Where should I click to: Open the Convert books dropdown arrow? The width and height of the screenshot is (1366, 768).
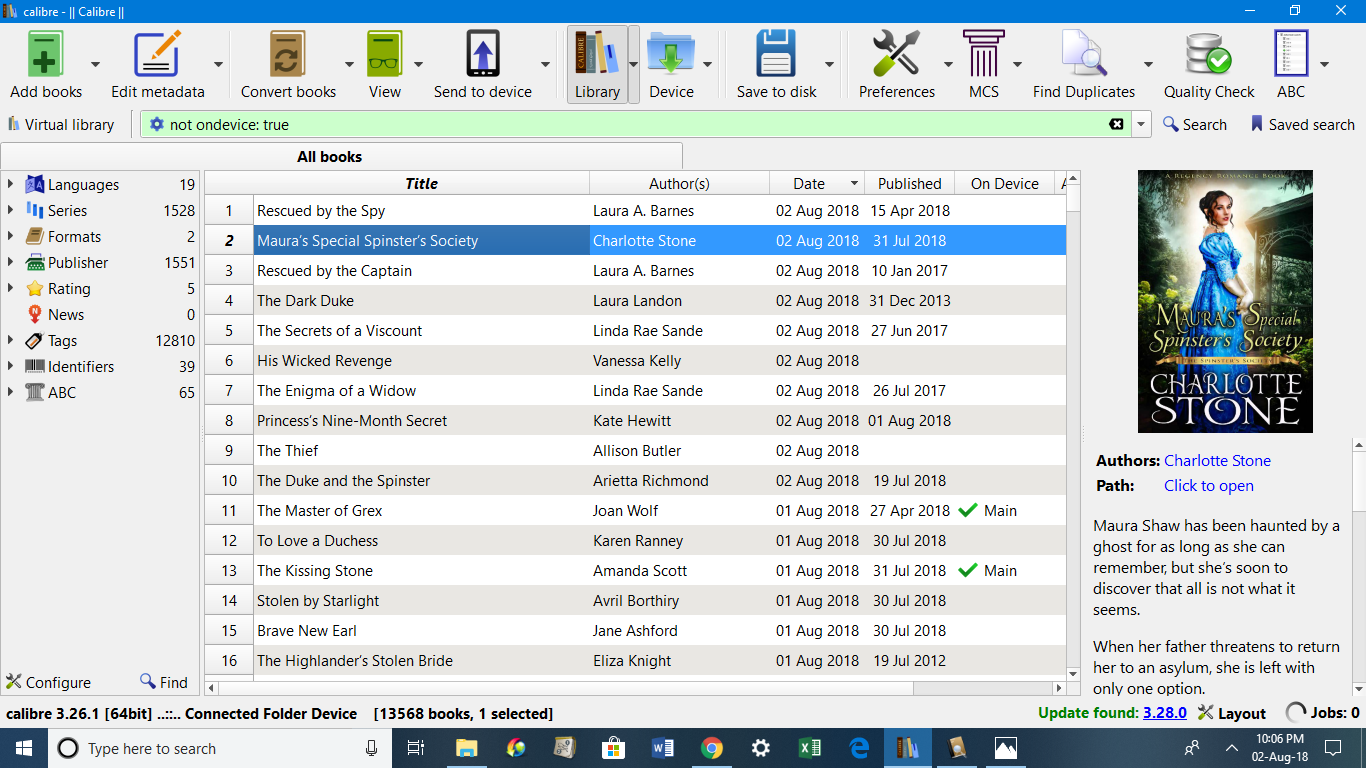[x=349, y=65]
